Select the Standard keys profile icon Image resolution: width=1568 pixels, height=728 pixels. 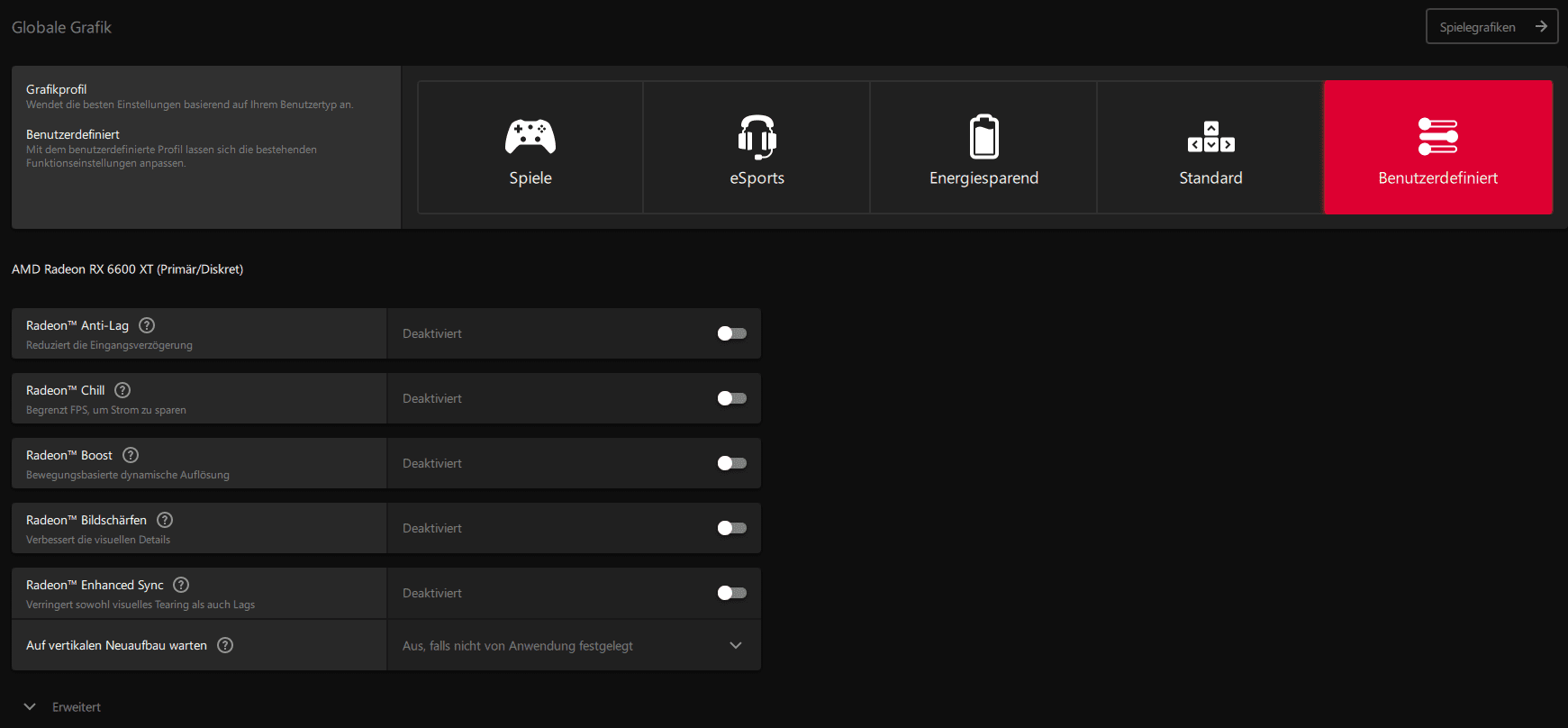click(x=1211, y=137)
